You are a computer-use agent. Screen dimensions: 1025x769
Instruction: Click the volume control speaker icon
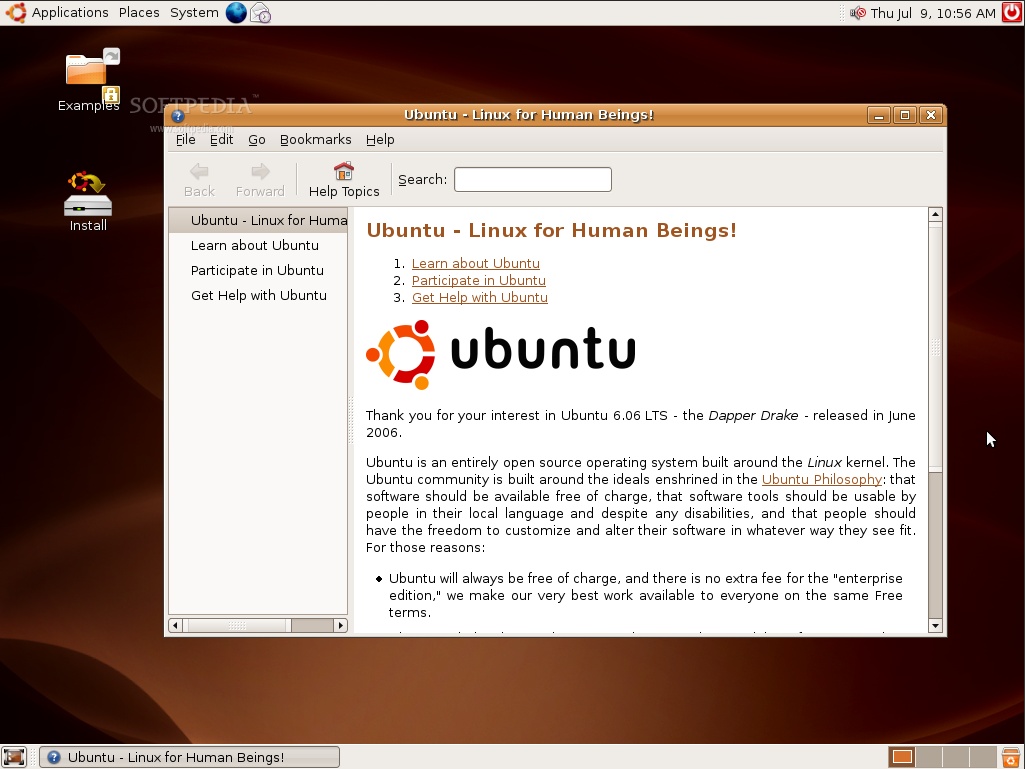[x=858, y=13]
